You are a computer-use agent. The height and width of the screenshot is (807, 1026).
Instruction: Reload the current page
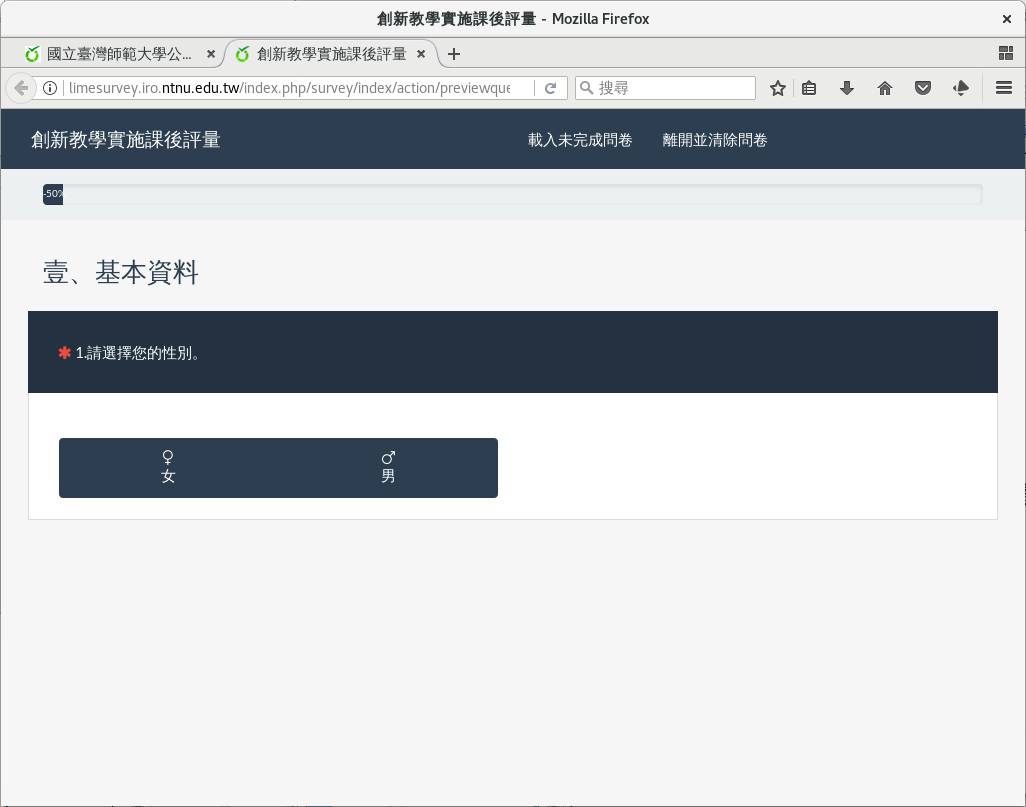[551, 88]
